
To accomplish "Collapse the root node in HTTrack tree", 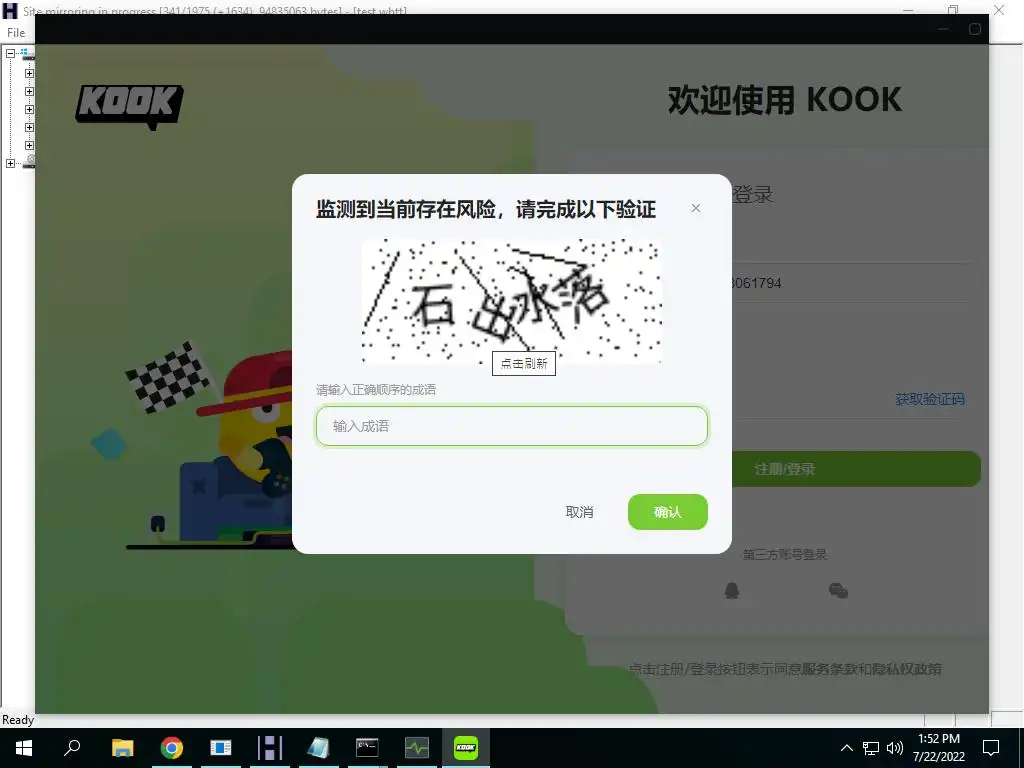I will [x=10, y=54].
